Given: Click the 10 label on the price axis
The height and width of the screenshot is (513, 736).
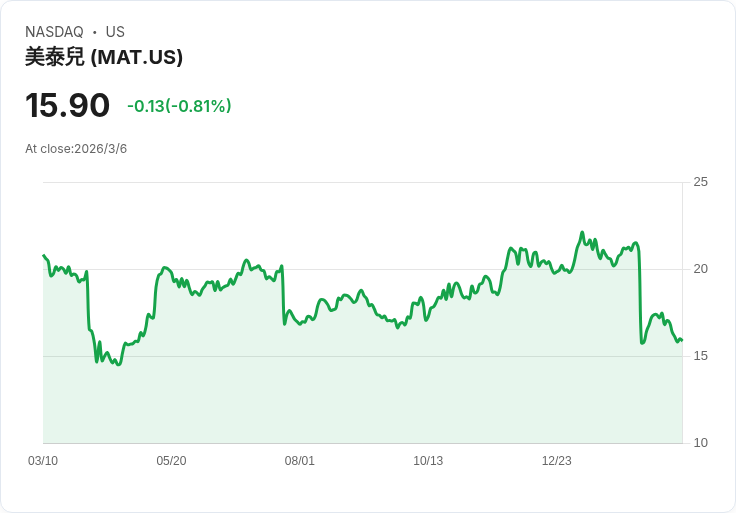Looking at the screenshot, I should point(700,443).
